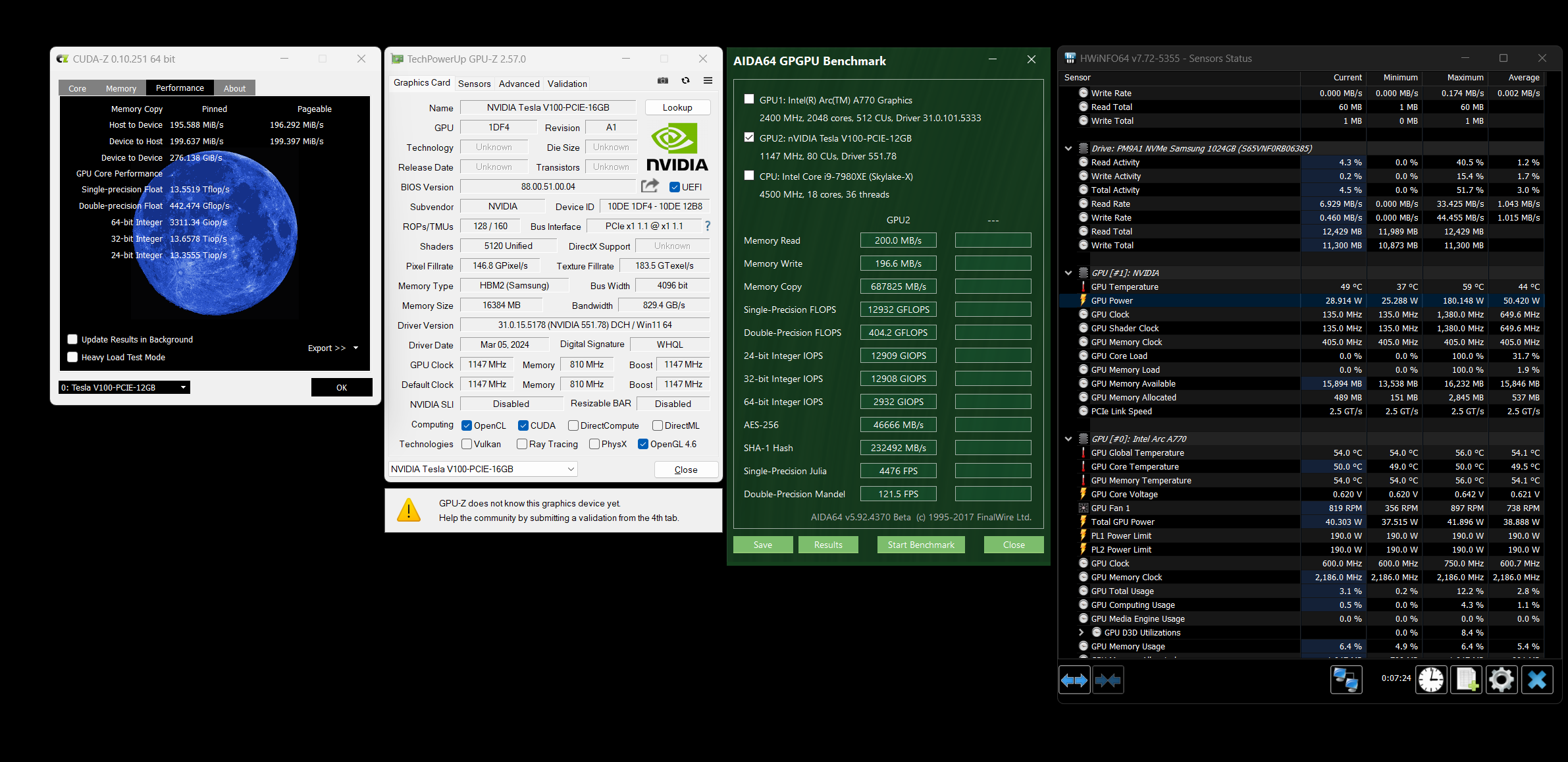This screenshot has height=762, width=1568.
Task: Click OK in CUDA-Z
Action: (x=342, y=387)
